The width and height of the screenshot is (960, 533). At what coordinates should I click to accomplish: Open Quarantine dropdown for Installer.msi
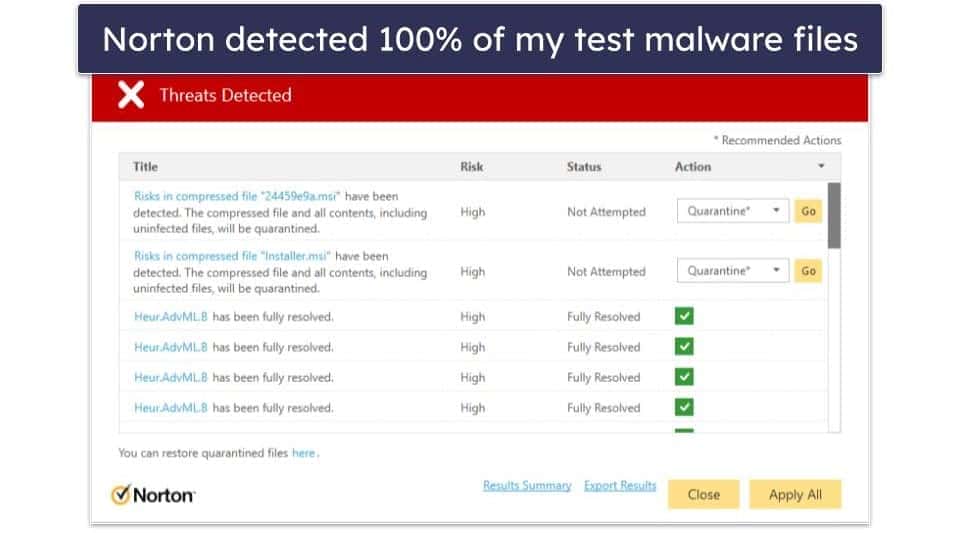[733, 271]
